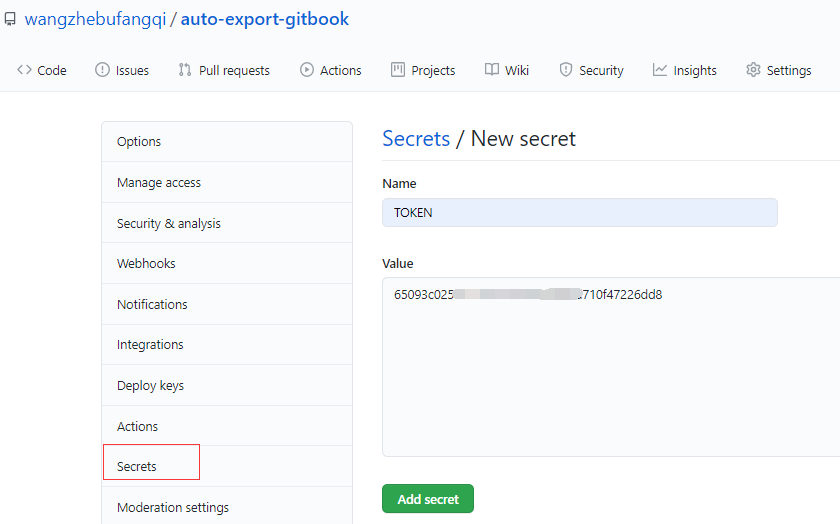View the Security tab
The height and width of the screenshot is (524, 840).
(x=592, y=70)
